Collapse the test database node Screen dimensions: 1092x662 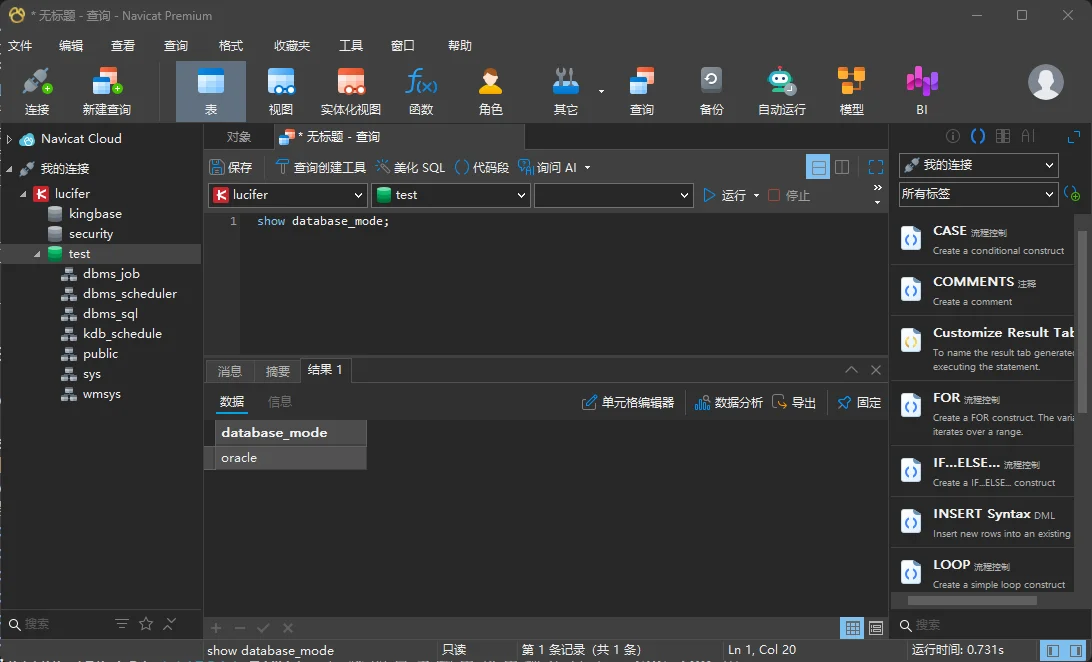(37, 254)
